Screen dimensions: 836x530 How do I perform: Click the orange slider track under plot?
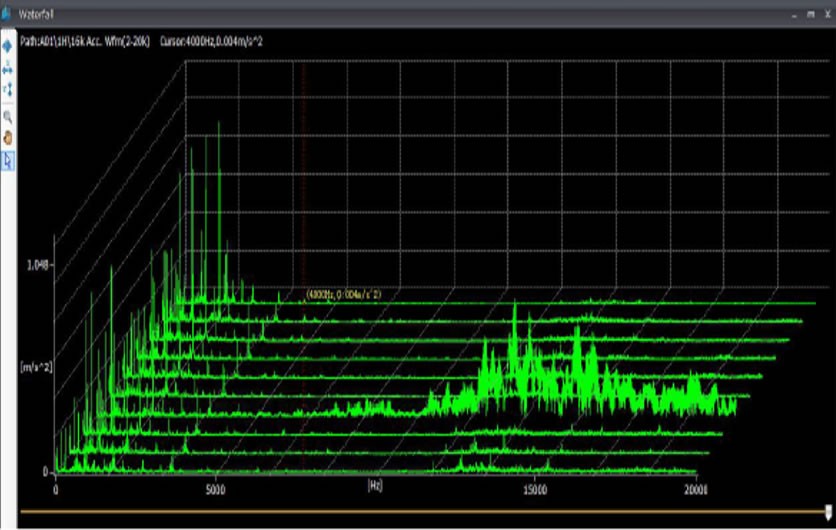[423, 511]
